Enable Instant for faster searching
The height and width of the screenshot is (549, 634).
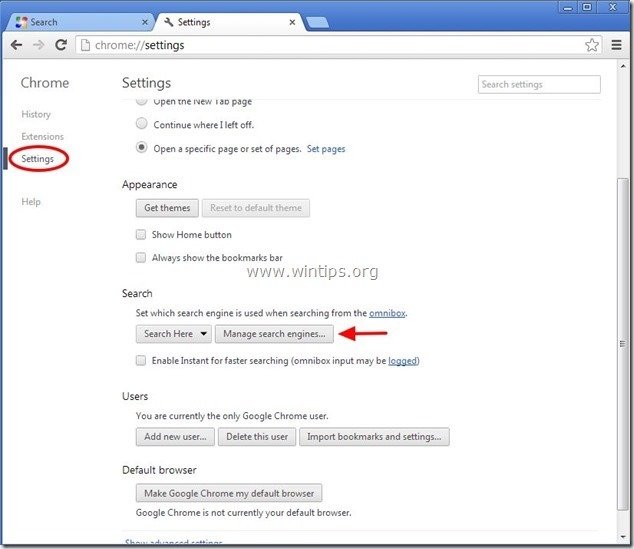[x=141, y=360]
